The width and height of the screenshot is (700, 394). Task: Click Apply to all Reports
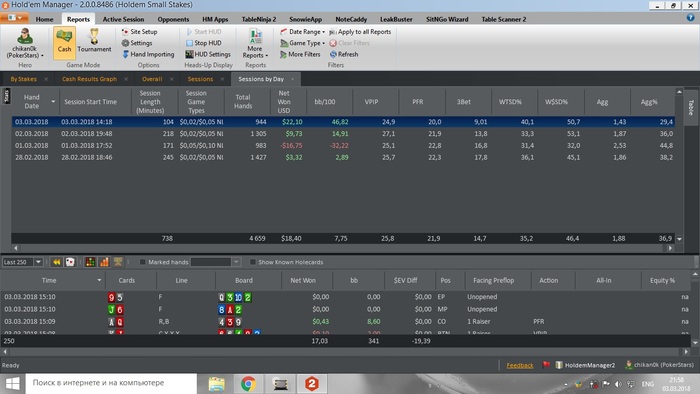pos(360,32)
